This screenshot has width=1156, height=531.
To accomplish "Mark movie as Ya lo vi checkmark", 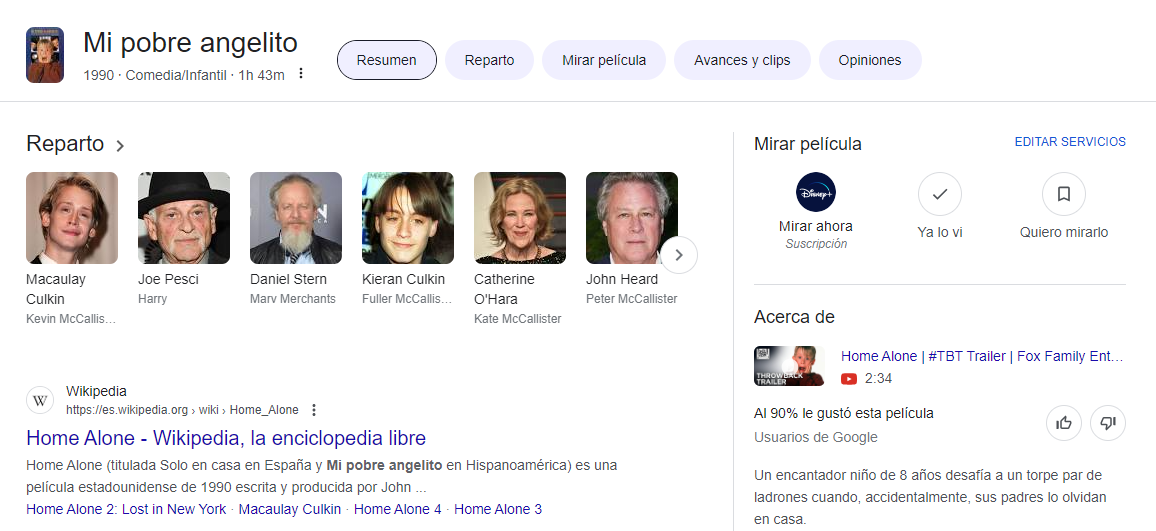I will click(x=939, y=194).
